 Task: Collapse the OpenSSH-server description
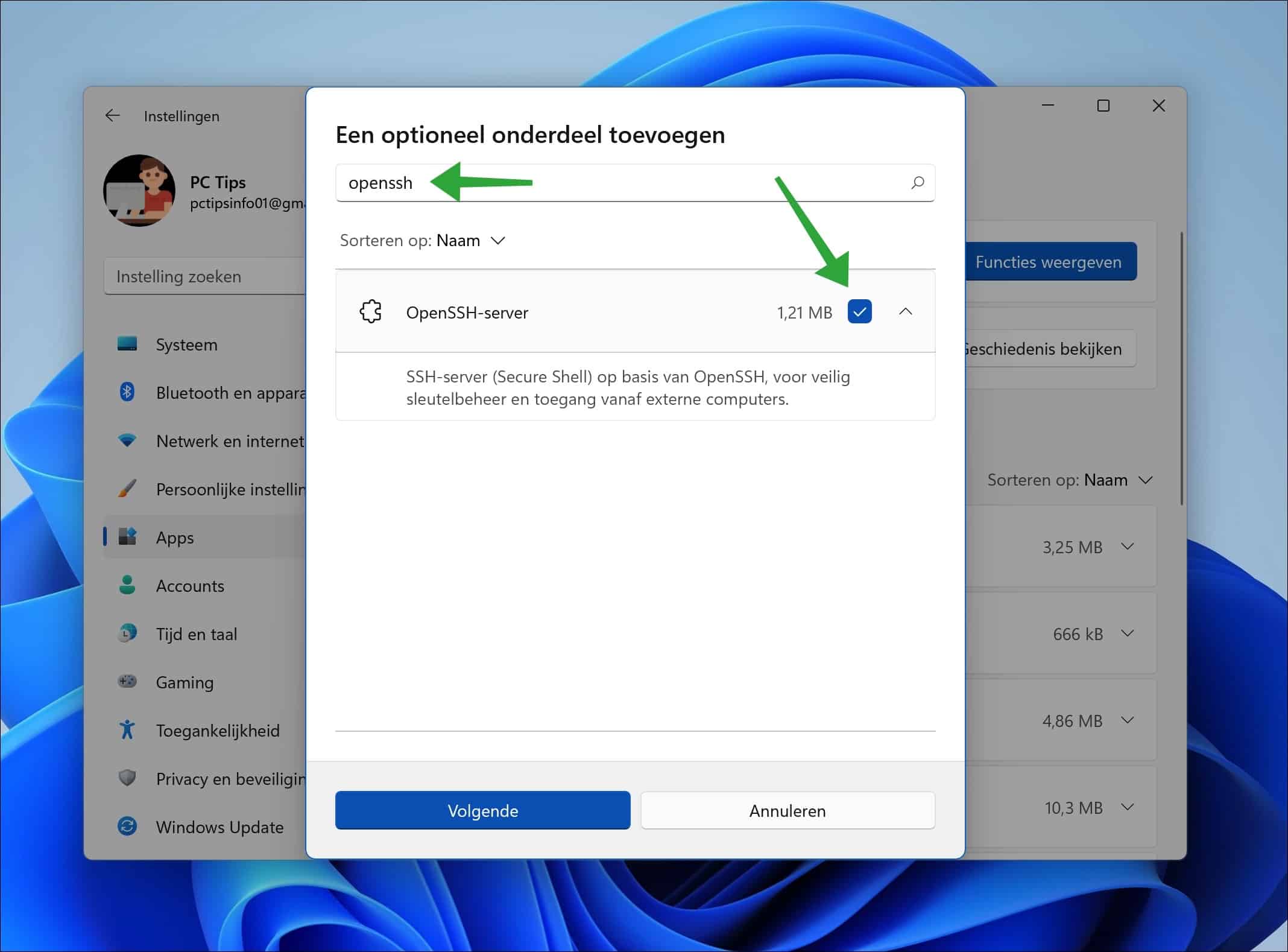point(905,312)
